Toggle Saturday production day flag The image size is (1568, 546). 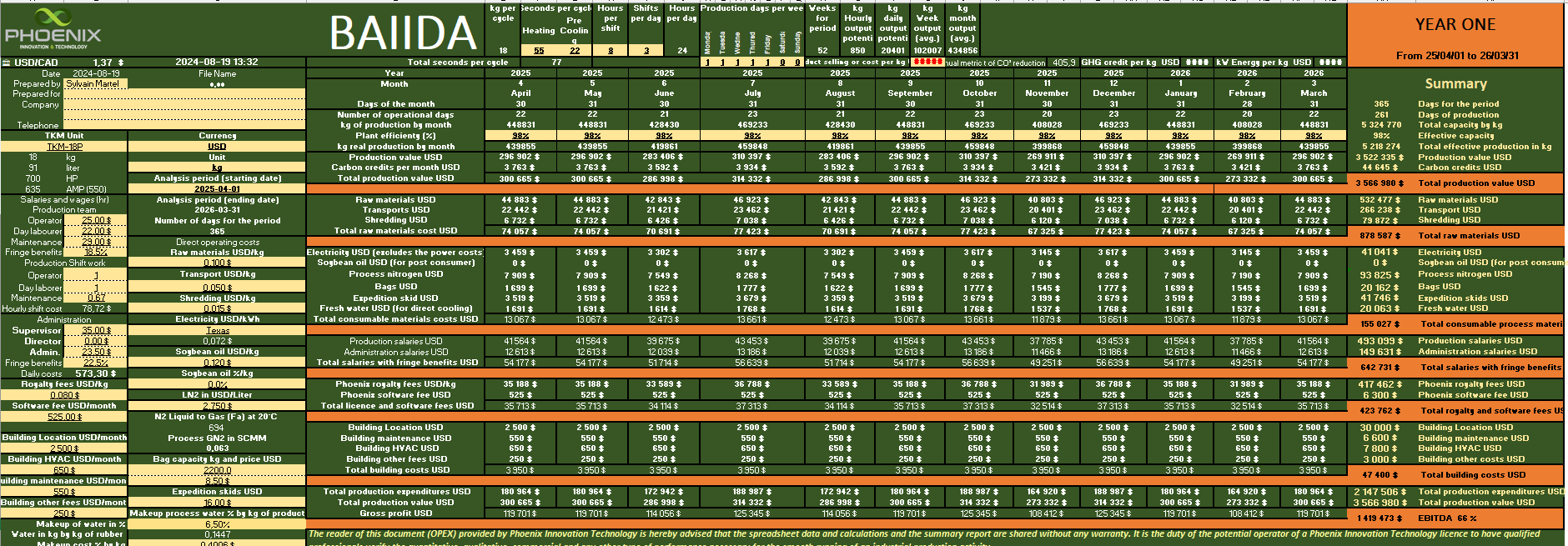(782, 63)
